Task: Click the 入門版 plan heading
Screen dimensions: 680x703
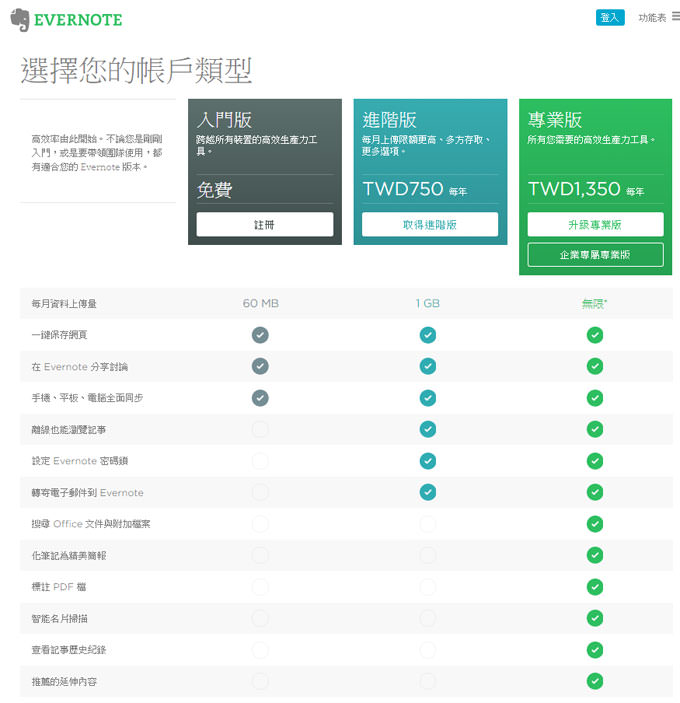Action: 224,120
